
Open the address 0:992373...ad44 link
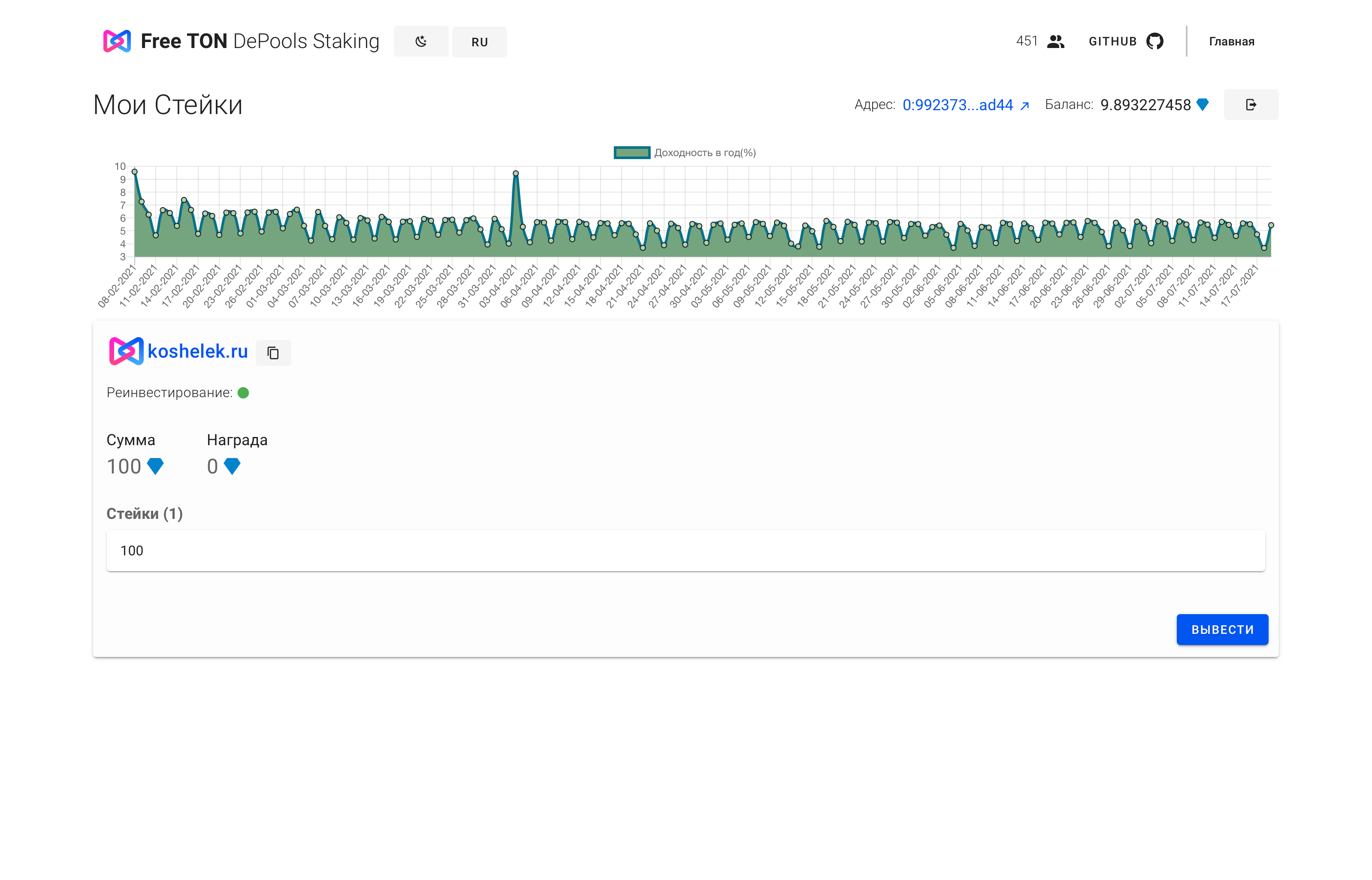[x=958, y=105]
